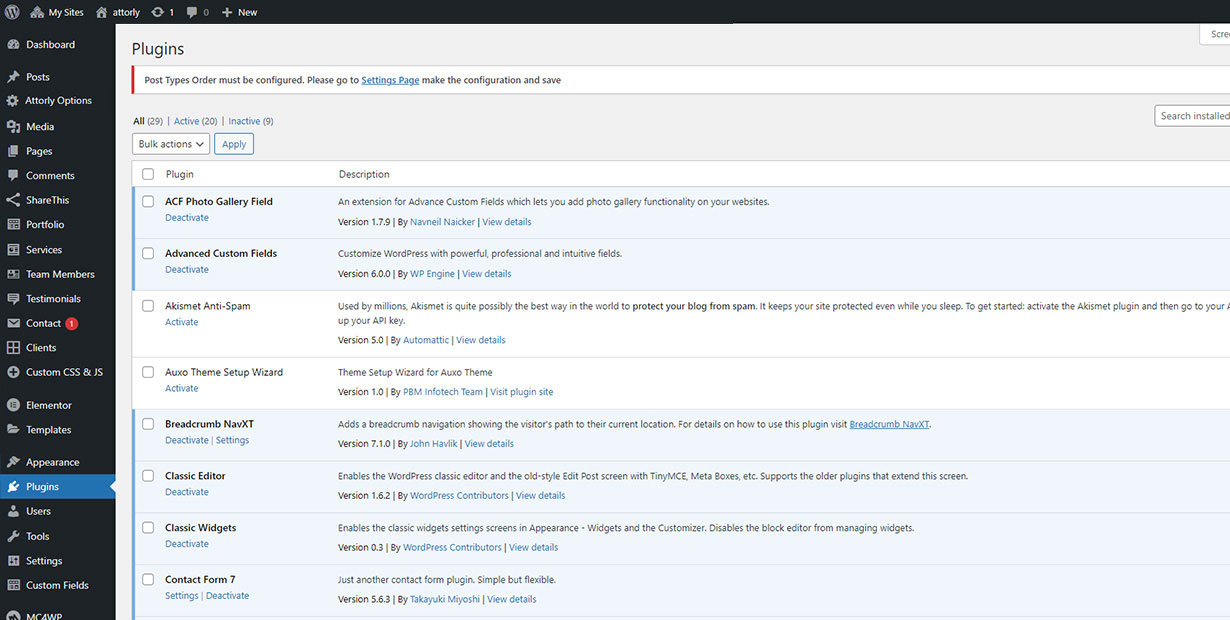Screen dimensions: 1230x620
Task: Open the Dashboard sidebar icon
Action: click(13, 45)
